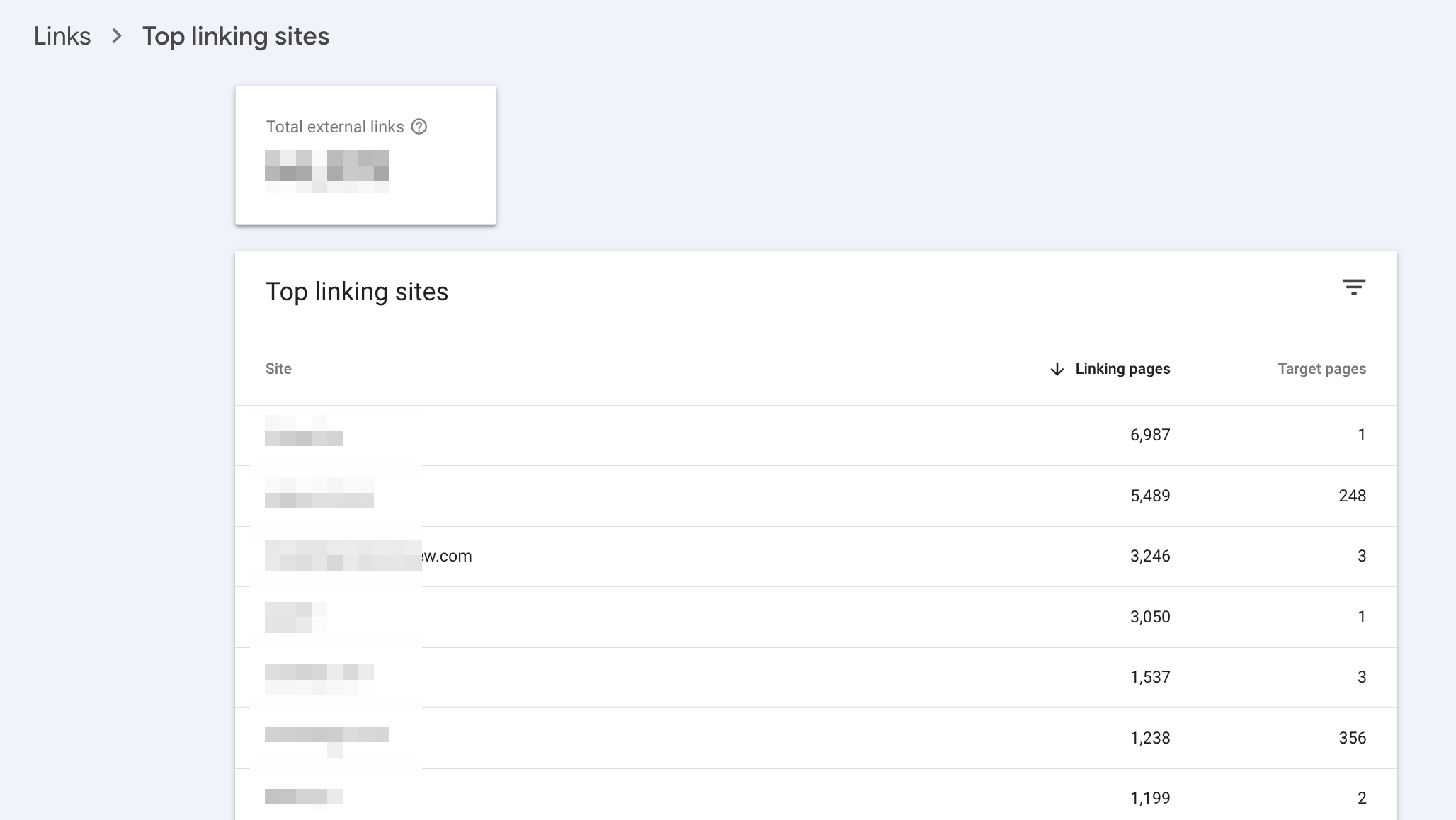Open the site ending in w.com
This screenshot has width=1456, height=820.
point(368,556)
